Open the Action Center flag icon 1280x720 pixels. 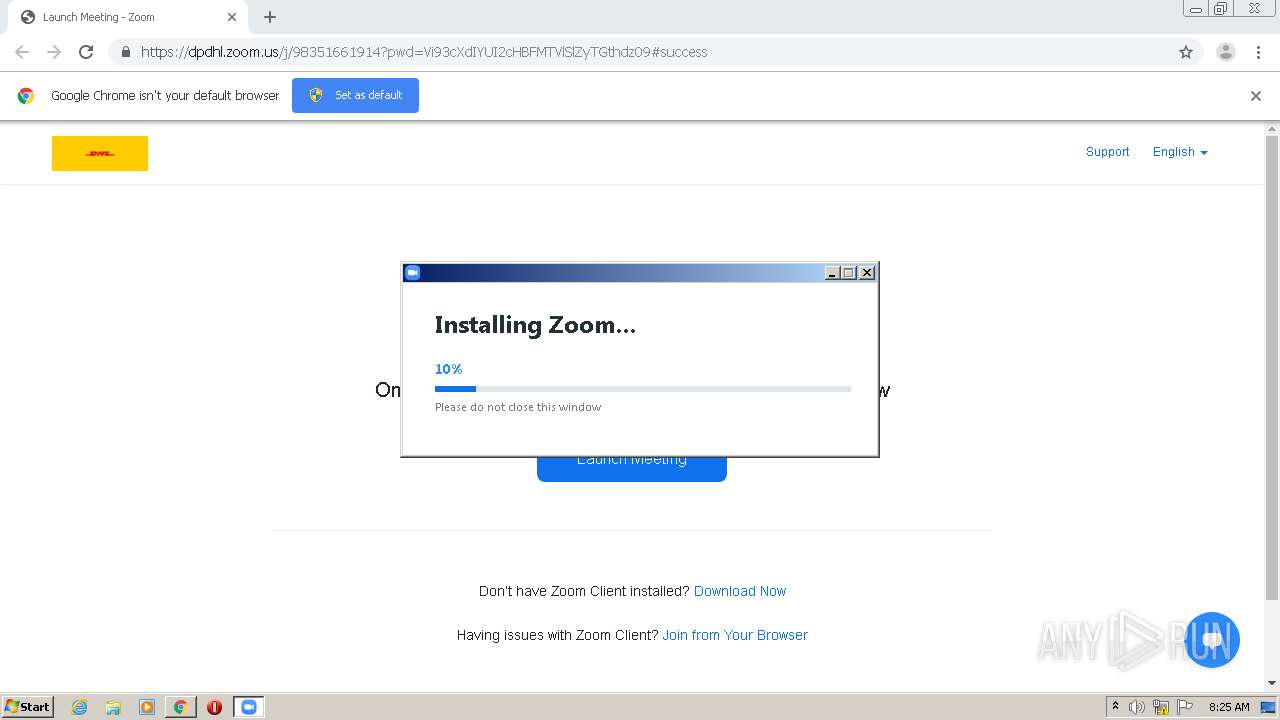tap(1185, 707)
